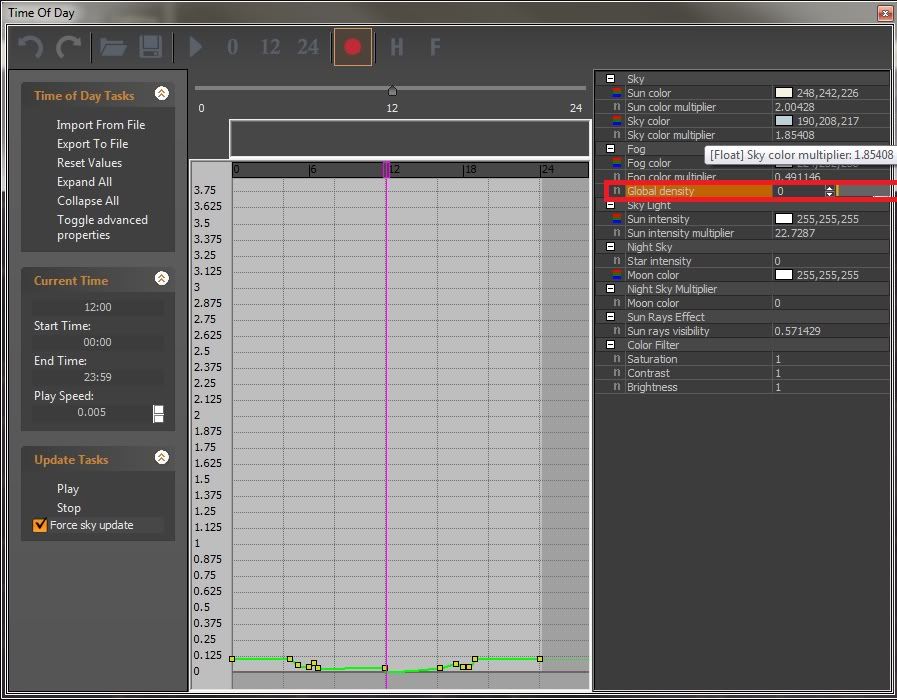Select the Sun rays visibility row
This screenshot has width=897, height=700.
(x=743, y=331)
